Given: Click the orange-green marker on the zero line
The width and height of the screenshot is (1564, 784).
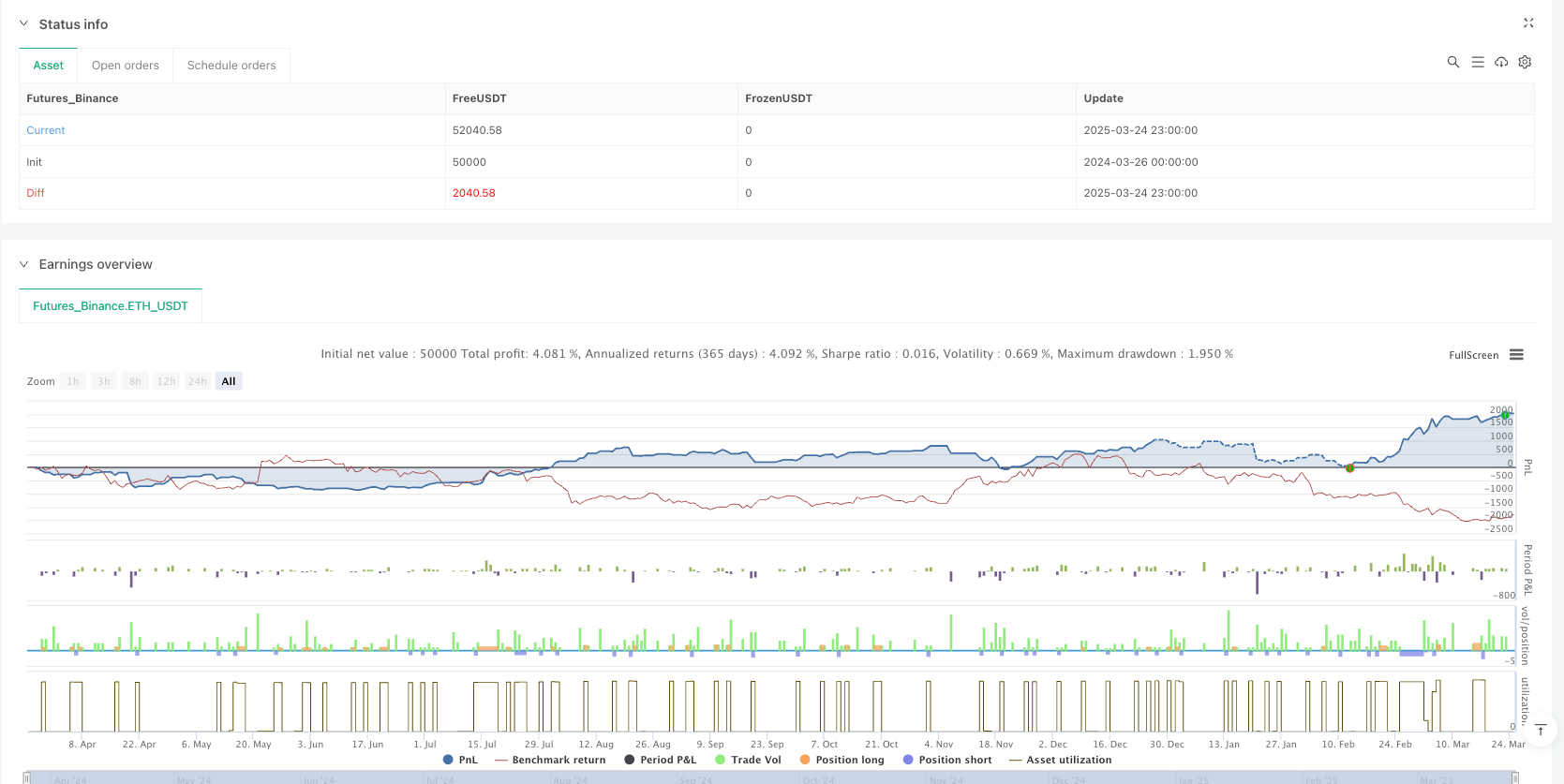Looking at the screenshot, I should pos(1349,468).
